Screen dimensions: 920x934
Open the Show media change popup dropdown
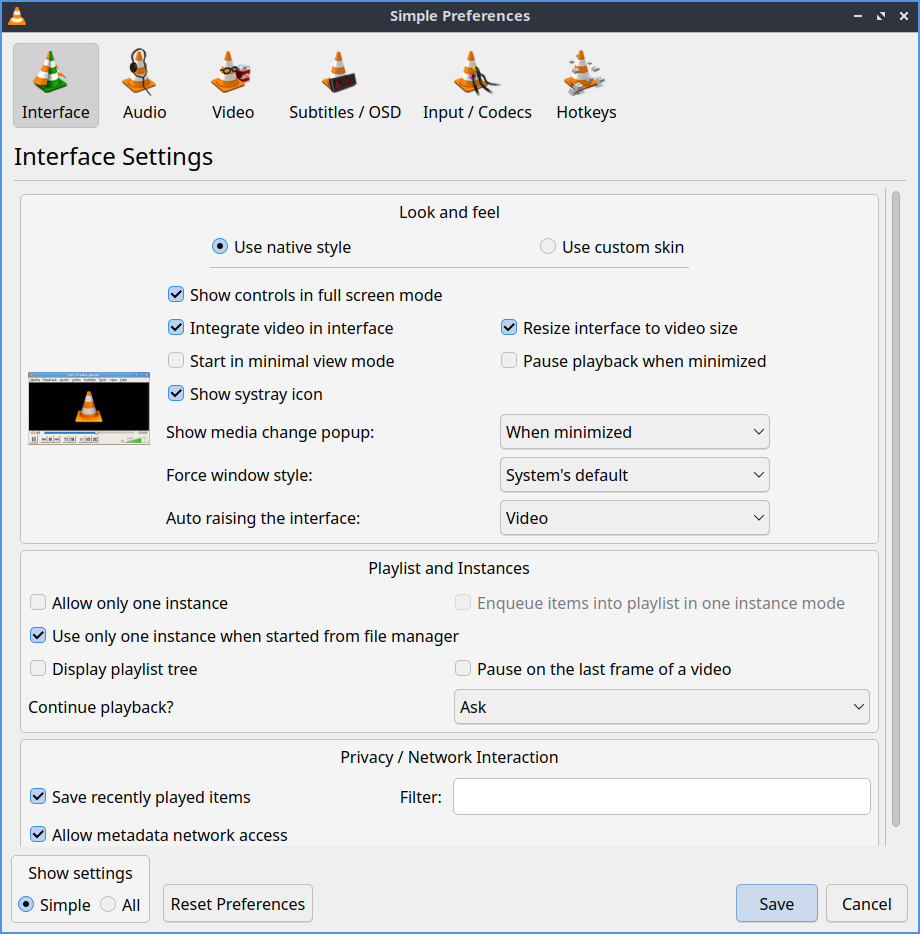634,432
